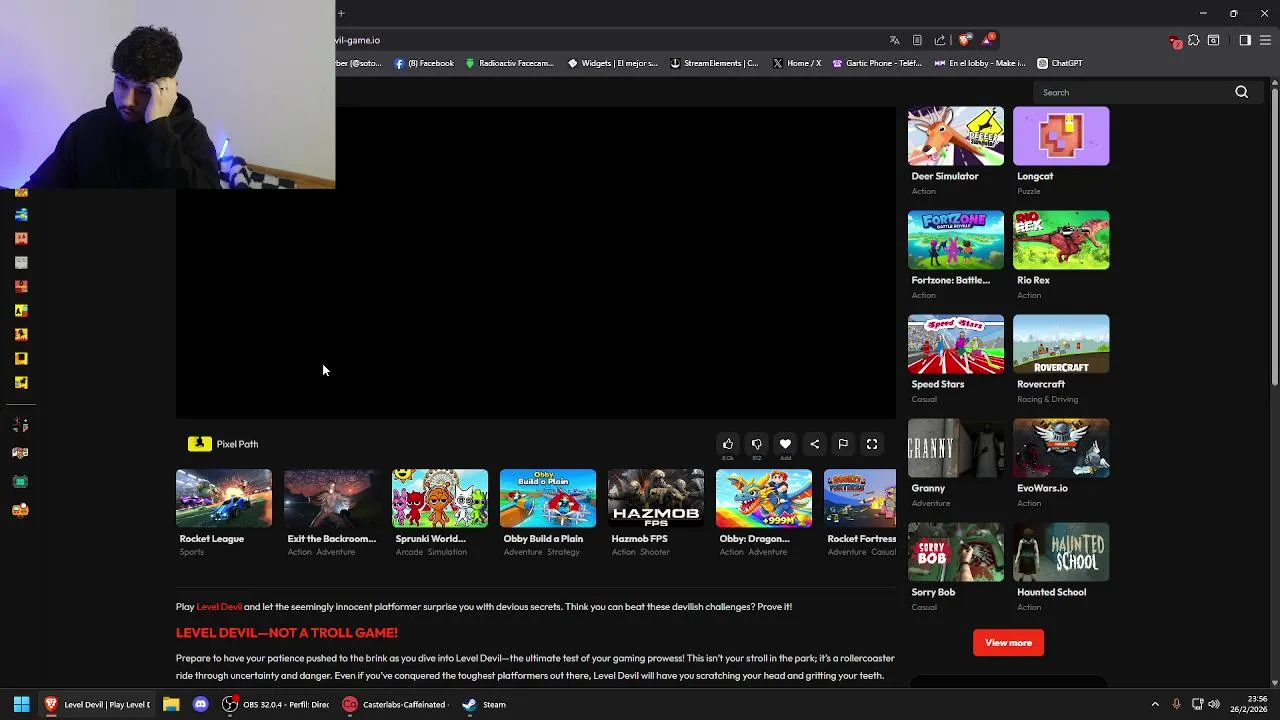Show hidden system tray icons
This screenshot has height=720, width=1280.
pos(1155,704)
